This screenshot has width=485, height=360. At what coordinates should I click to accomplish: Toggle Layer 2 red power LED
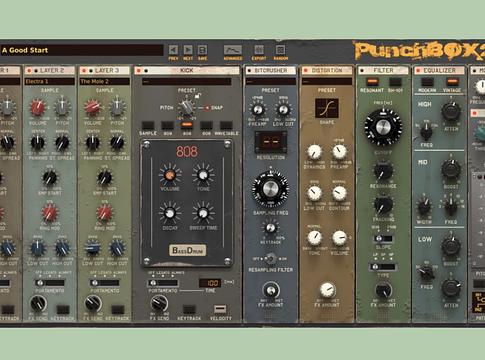click(29, 71)
